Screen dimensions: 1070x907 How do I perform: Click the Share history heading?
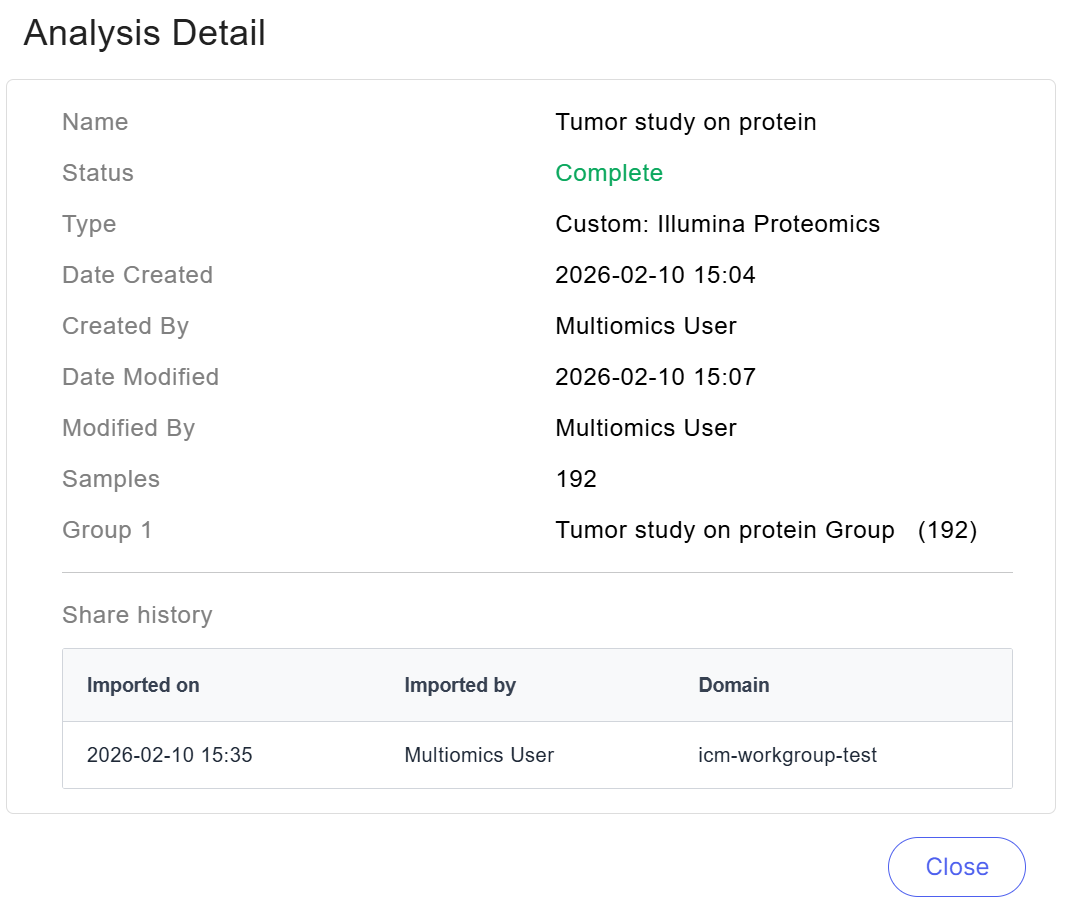pyautogui.click(x=137, y=614)
